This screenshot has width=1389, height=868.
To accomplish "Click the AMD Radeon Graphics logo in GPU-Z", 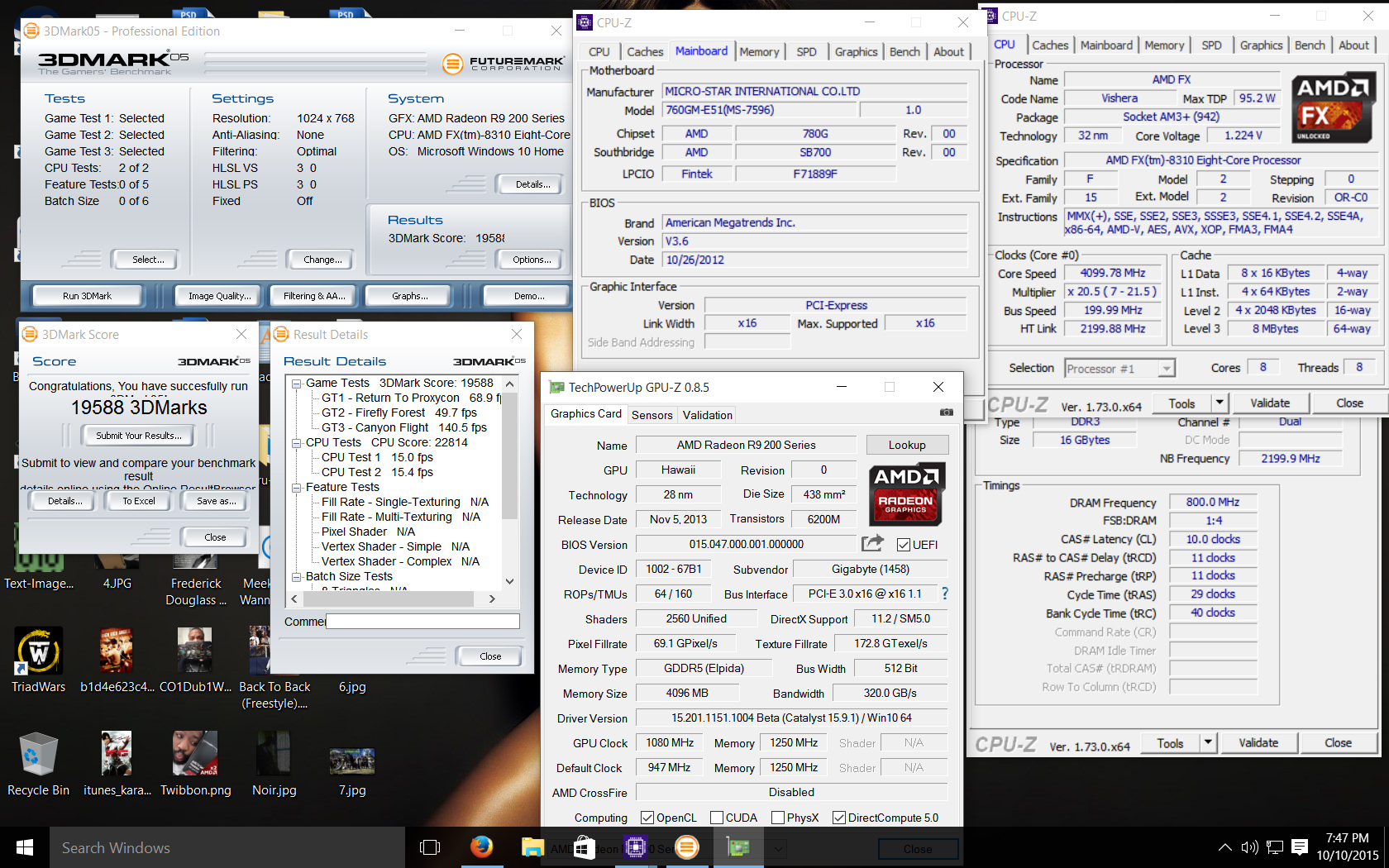I will click(x=905, y=494).
